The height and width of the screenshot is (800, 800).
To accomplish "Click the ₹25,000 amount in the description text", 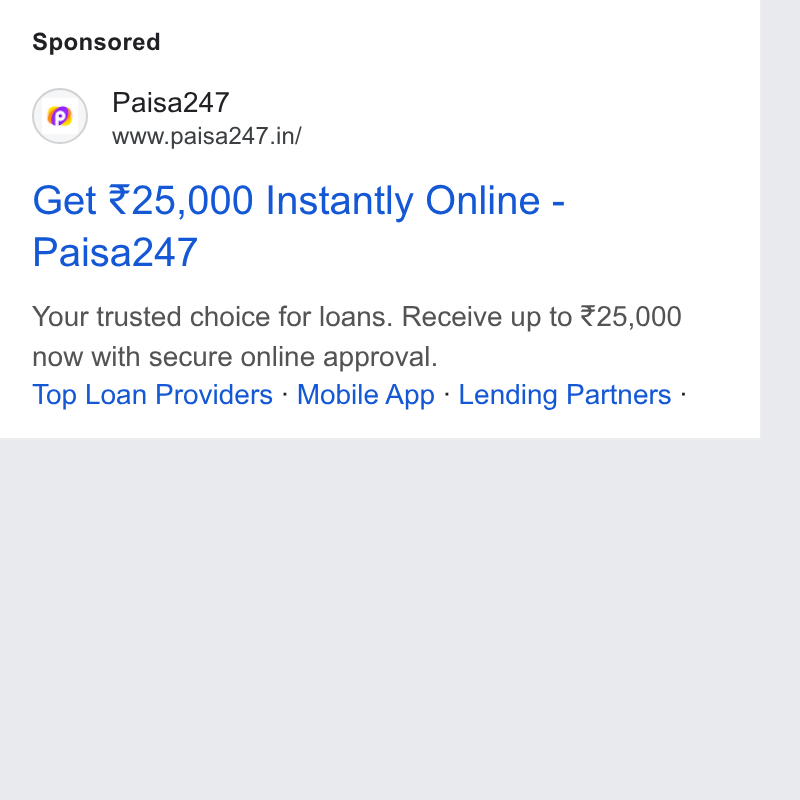I will tap(631, 317).
